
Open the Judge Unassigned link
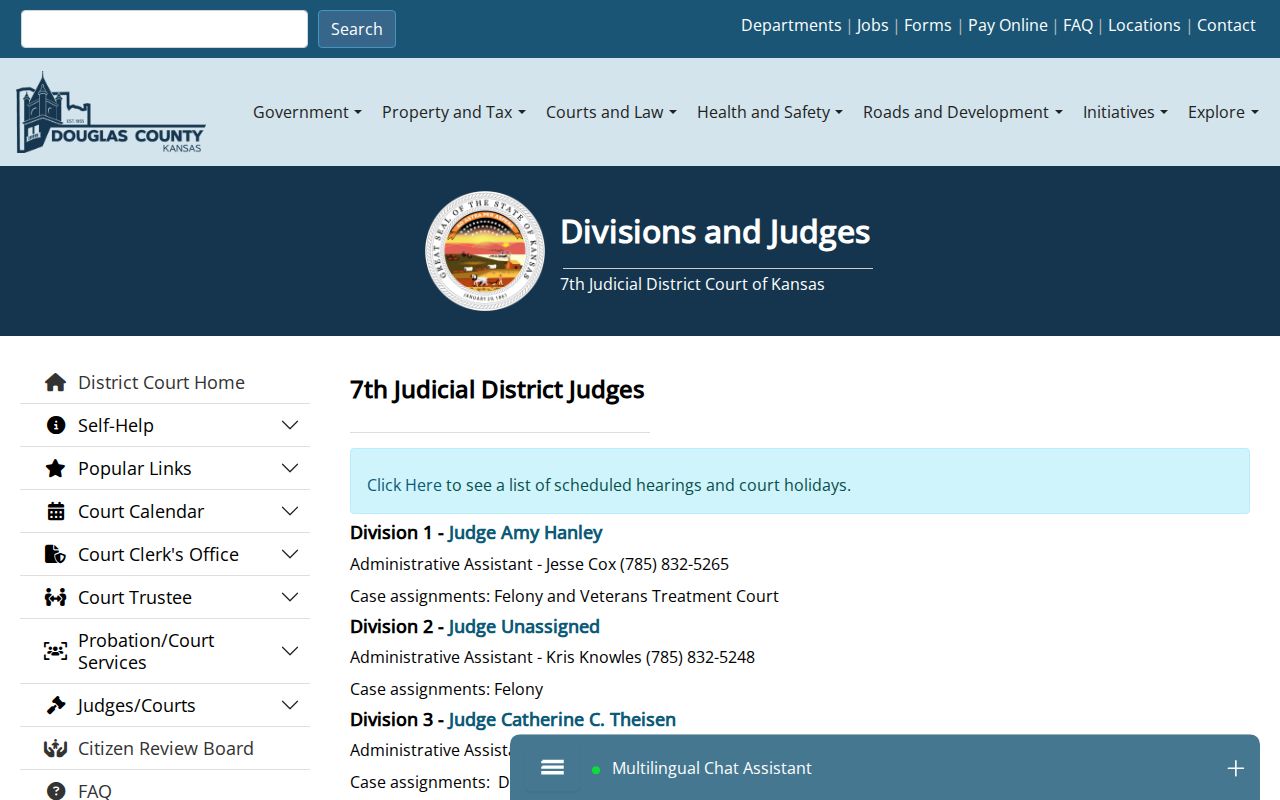(x=524, y=626)
